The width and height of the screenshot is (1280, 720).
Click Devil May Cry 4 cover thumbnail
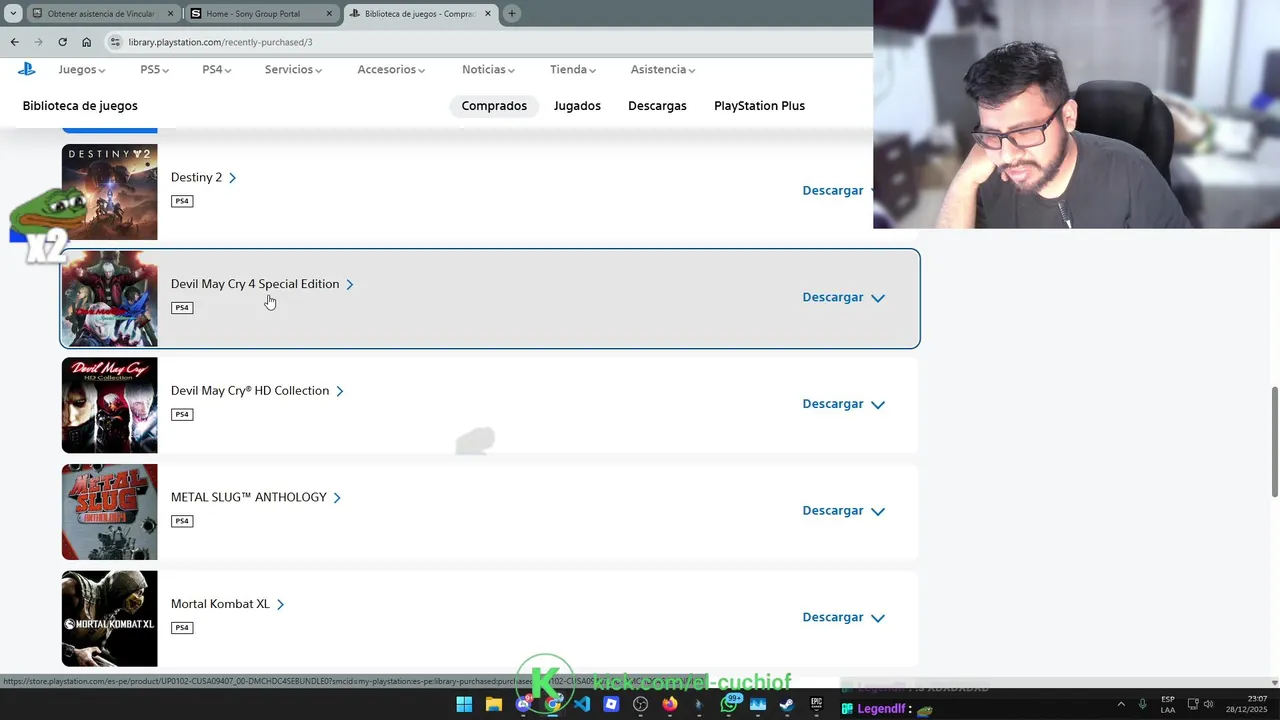[x=109, y=298]
